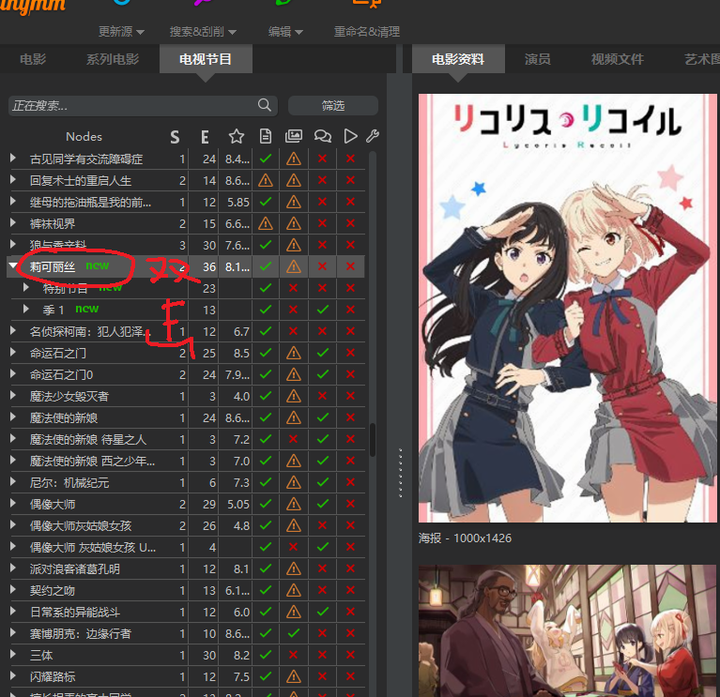Expand the 季 1 season node
The image size is (720, 697).
pyautogui.click(x=26, y=309)
